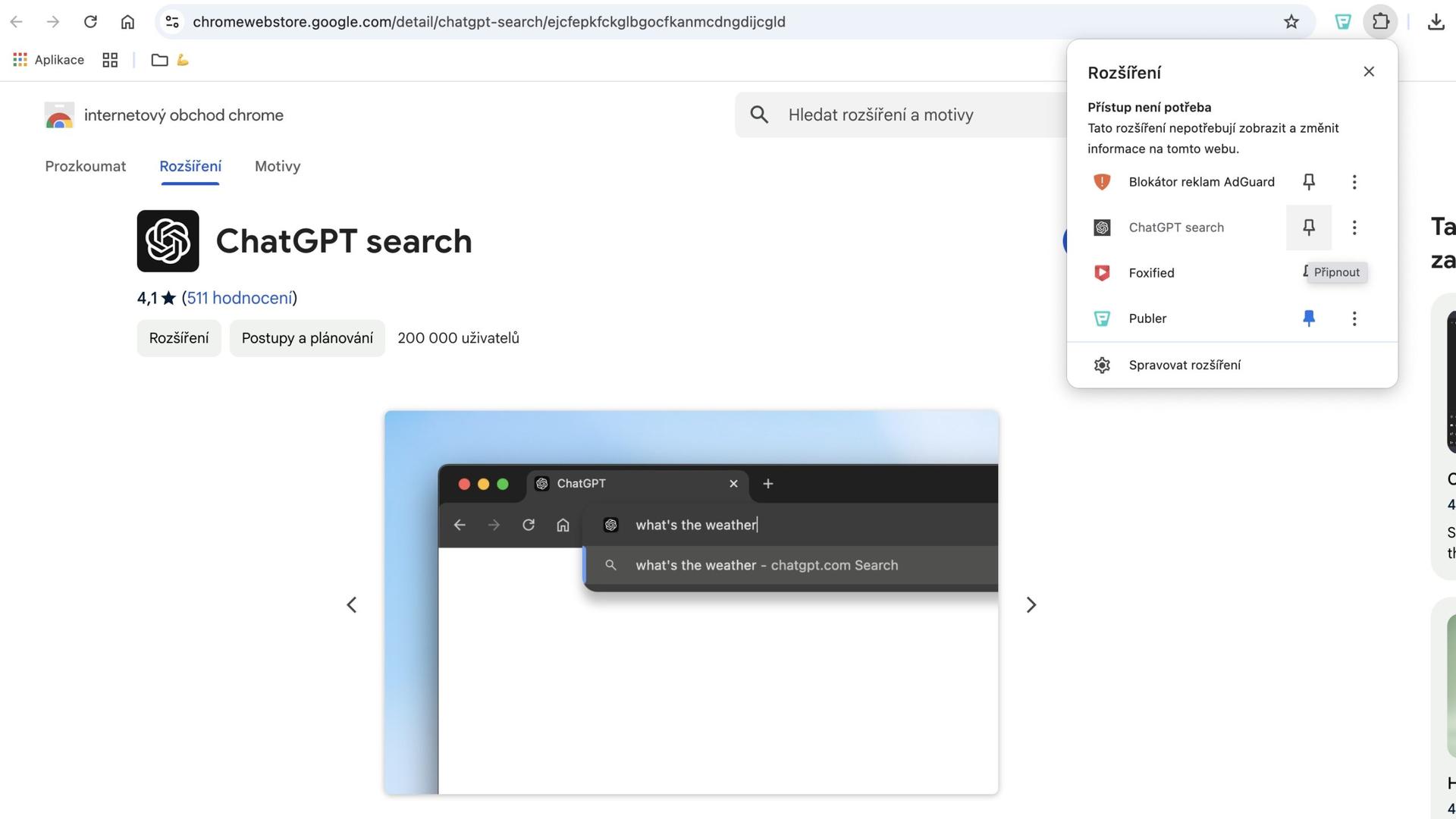Open more options for ChatGPT search extension
The image size is (1456, 819).
[x=1354, y=227]
